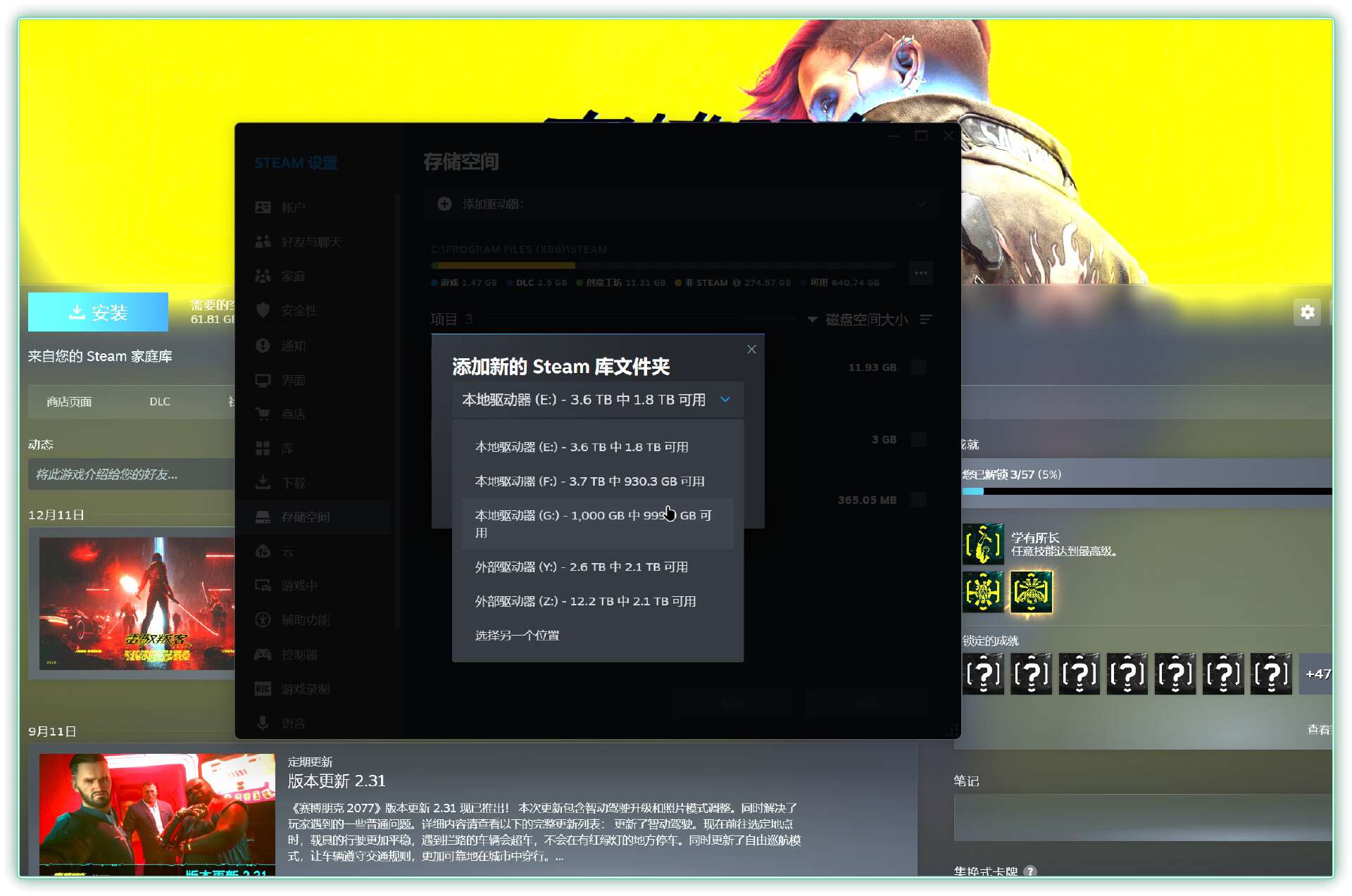Select 选择另一个位置 option
1352x896 pixels.
point(517,636)
